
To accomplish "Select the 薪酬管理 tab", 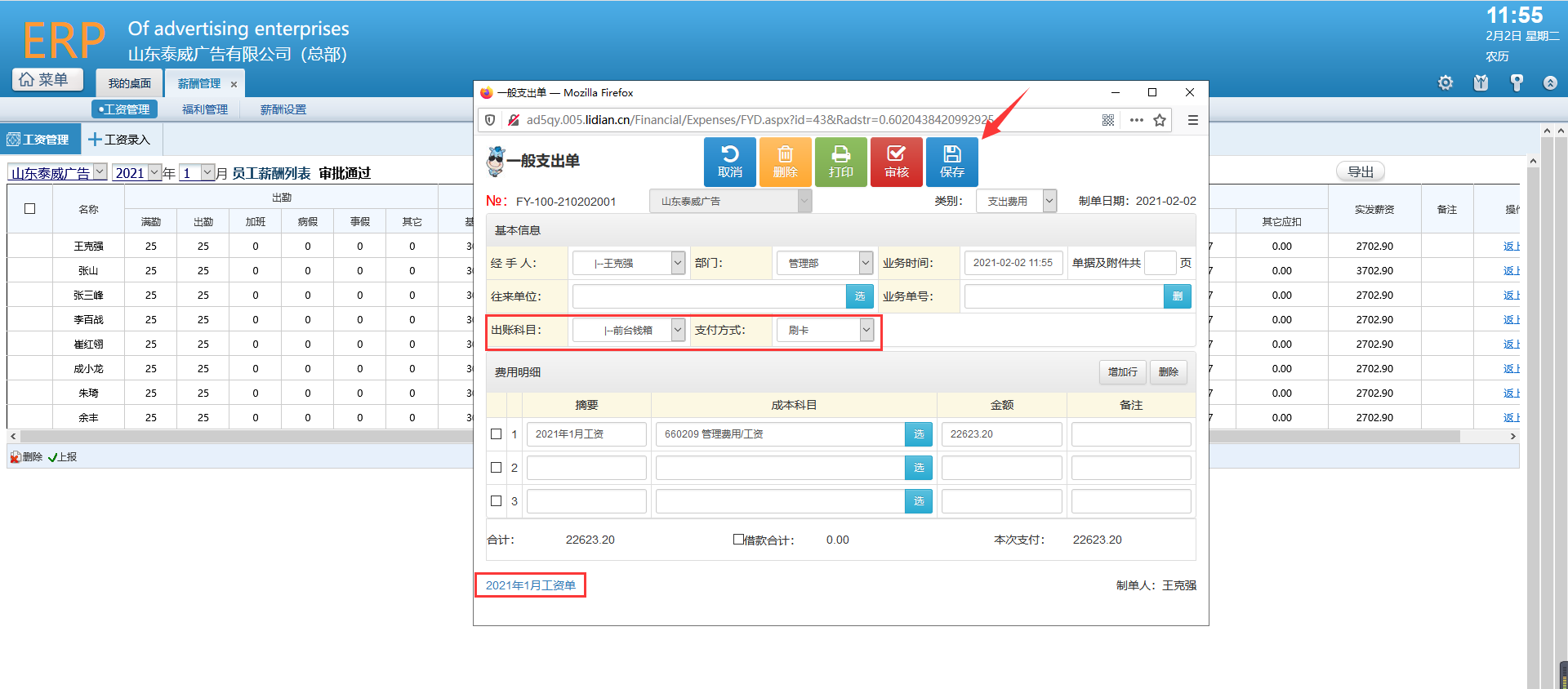I will tap(199, 83).
